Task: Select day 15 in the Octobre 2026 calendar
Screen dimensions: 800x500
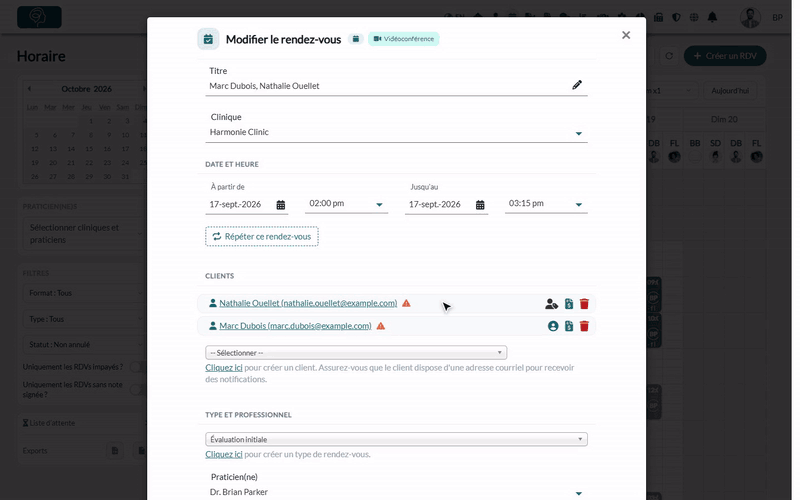Action: coord(89,149)
